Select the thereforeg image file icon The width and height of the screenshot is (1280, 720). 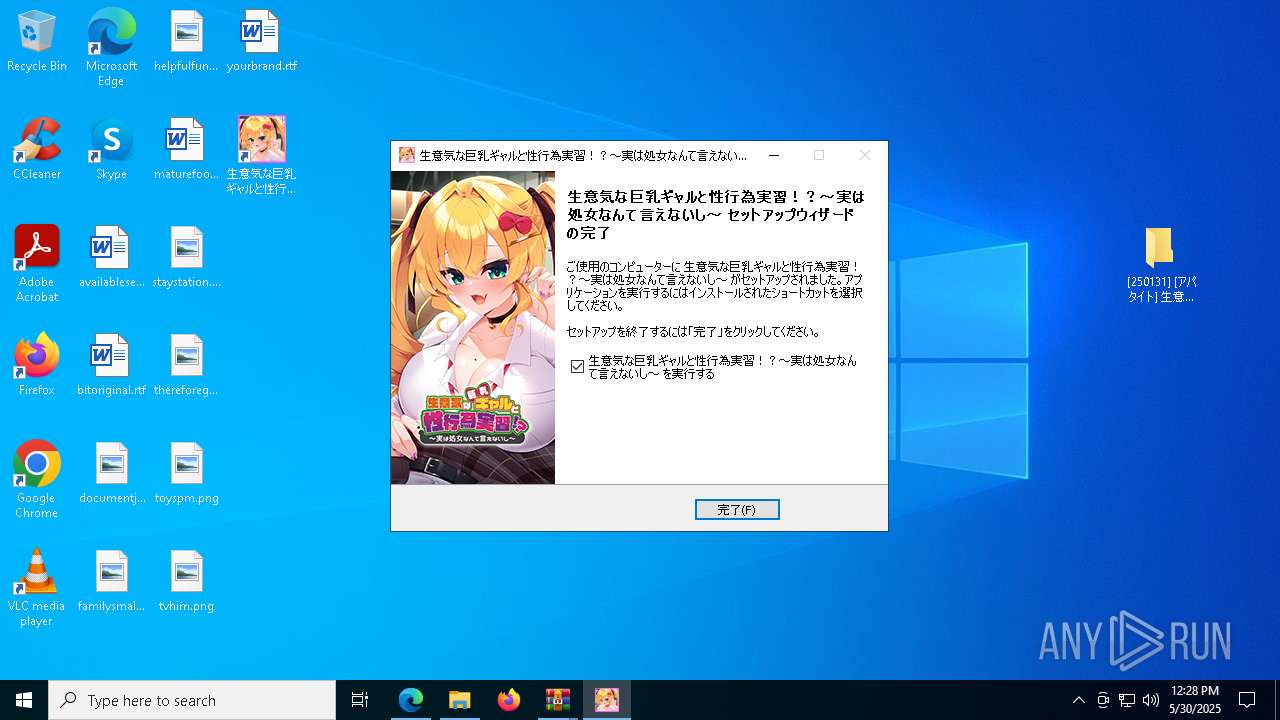coord(186,365)
